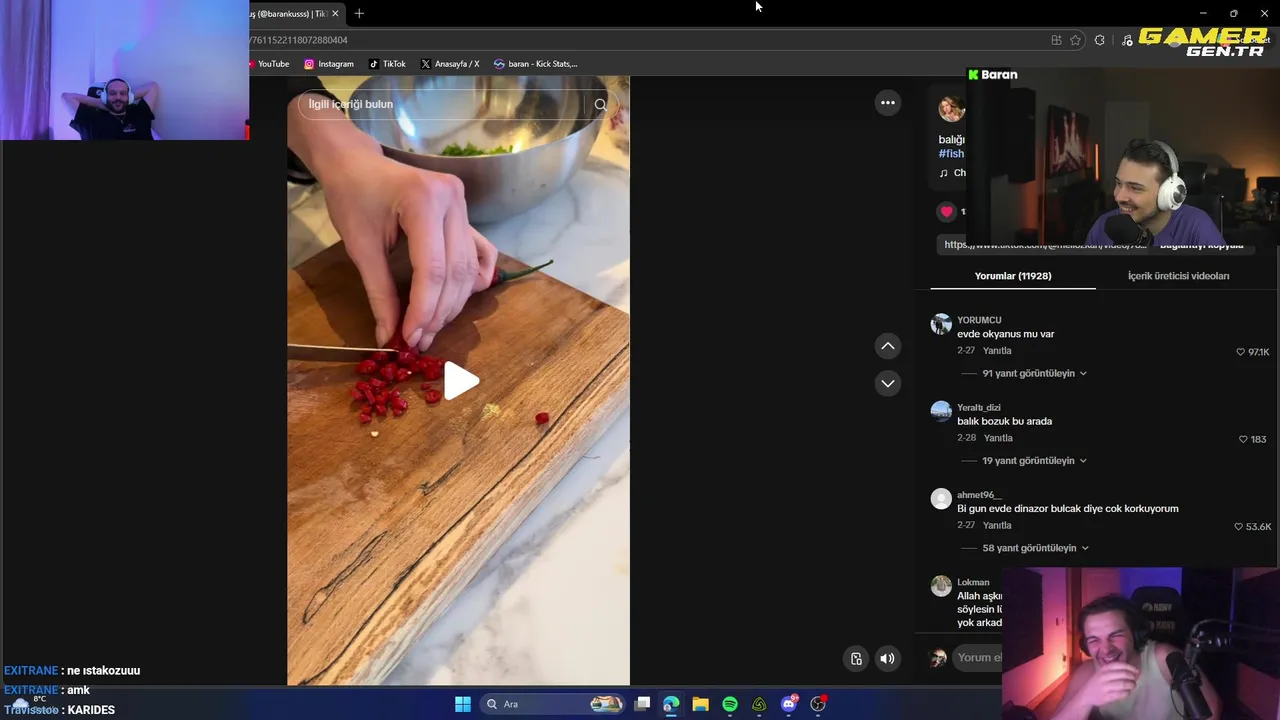Mute the video with speaker icon
The width and height of the screenshot is (1280, 720).
(x=887, y=658)
